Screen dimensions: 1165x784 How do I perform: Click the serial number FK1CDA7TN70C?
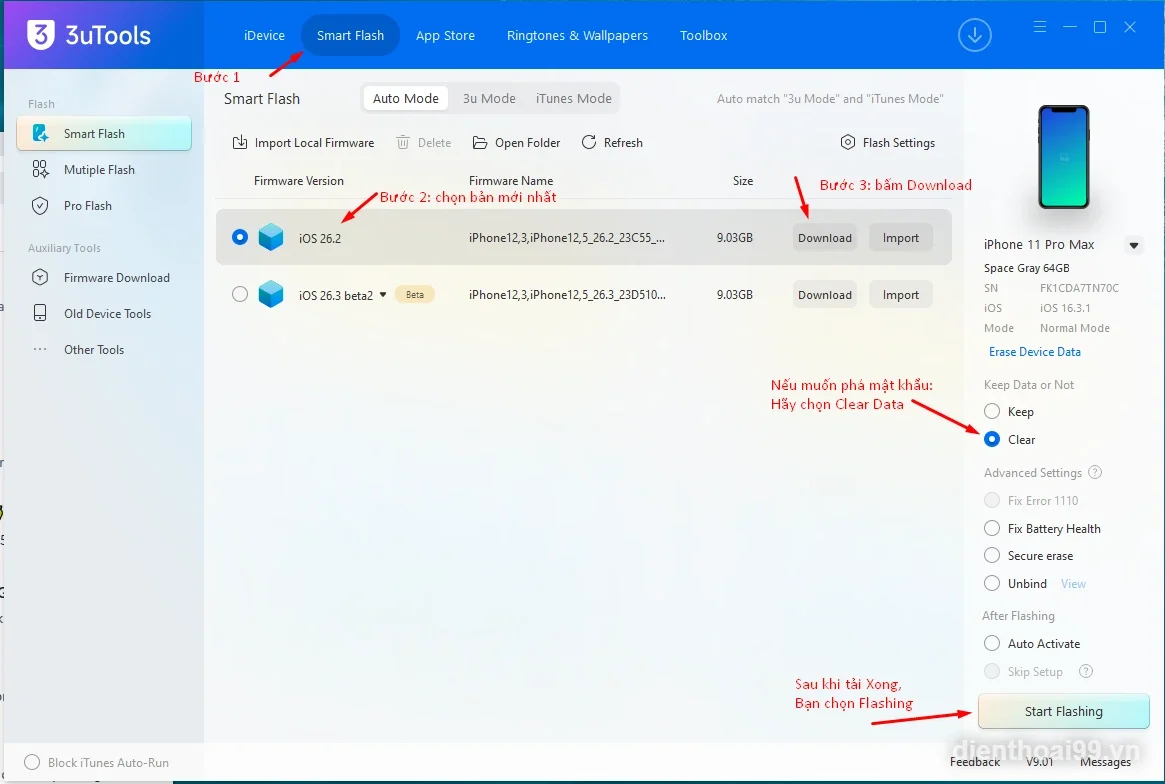pos(1079,288)
